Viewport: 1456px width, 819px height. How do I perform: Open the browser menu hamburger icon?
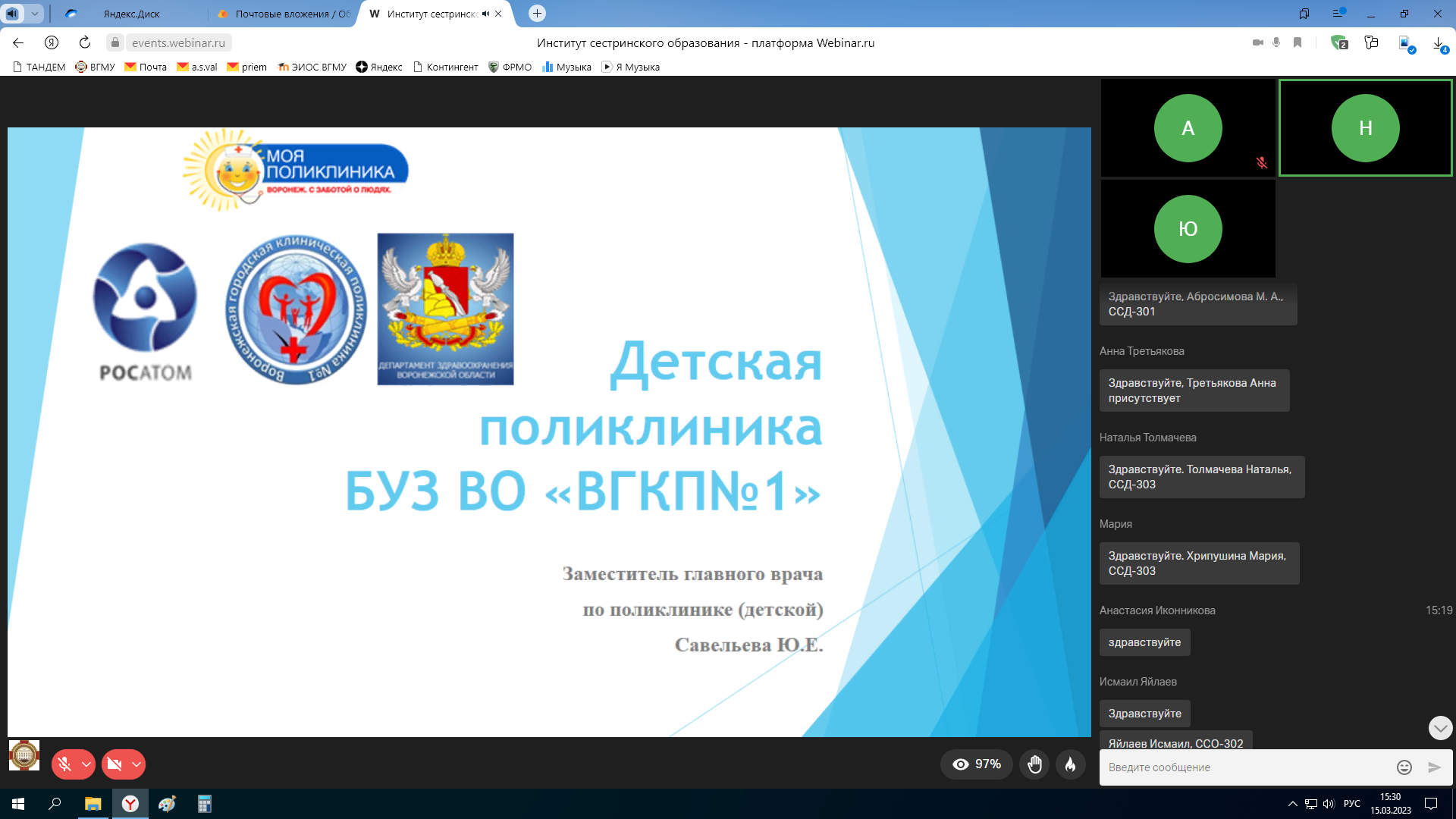coord(1338,14)
